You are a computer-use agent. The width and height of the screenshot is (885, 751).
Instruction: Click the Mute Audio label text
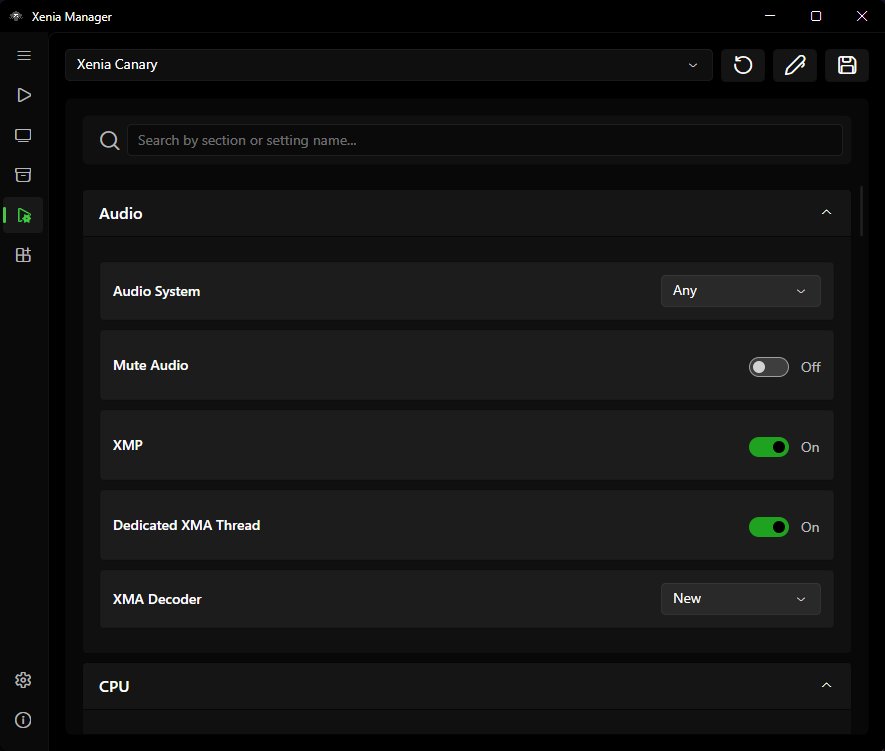[151, 365]
